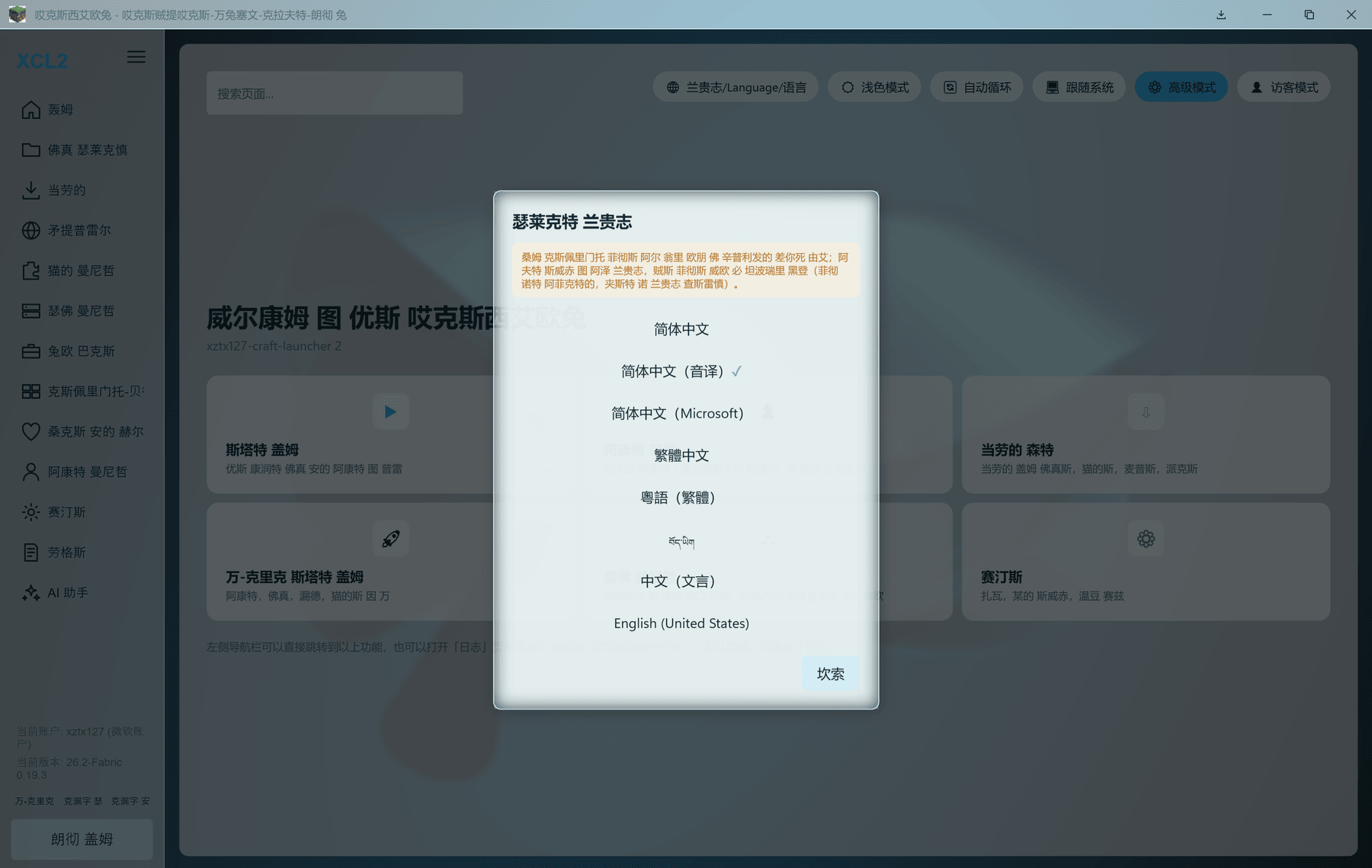Click the 克溷字 瑟 bottom shortcut
Image resolution: width=1372 pixels, height=868 pixels.
point(83,801)
